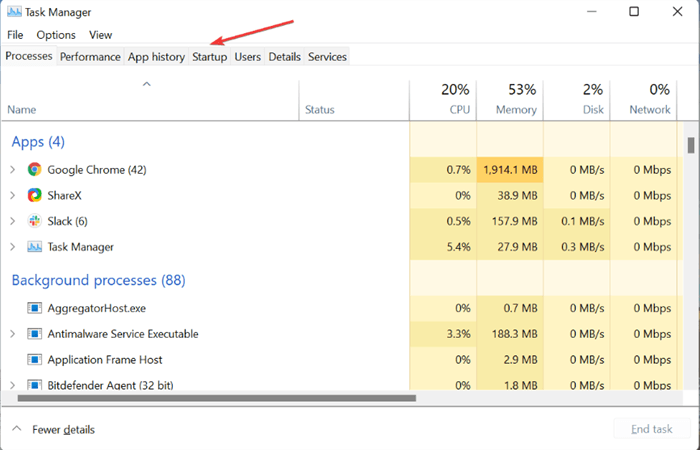Select the Bitdefender Agent (32 bit) name
The width and height of the screenshot is (700, 450).
(x=110, y=385)
